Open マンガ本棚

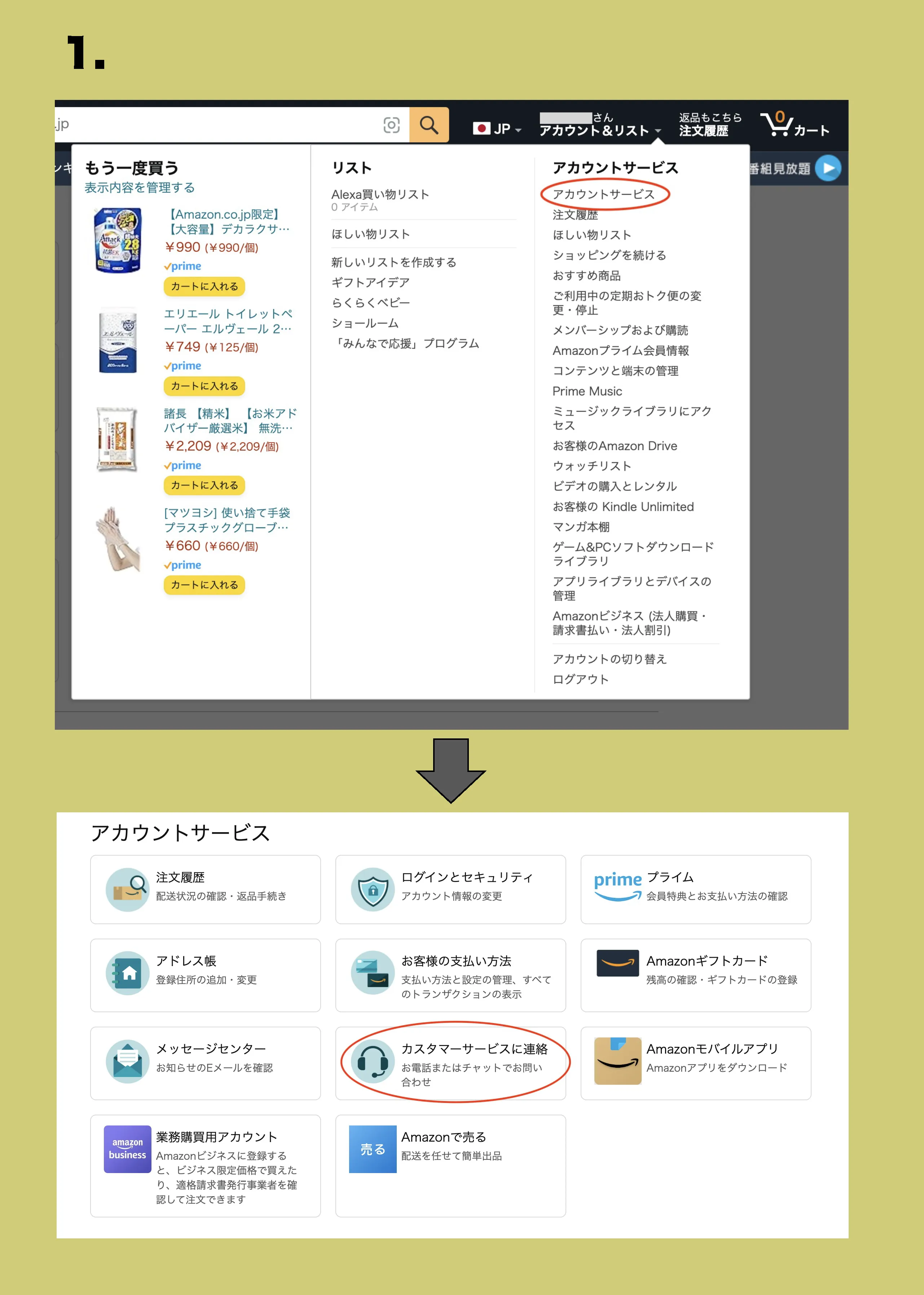tap(581, 527)
